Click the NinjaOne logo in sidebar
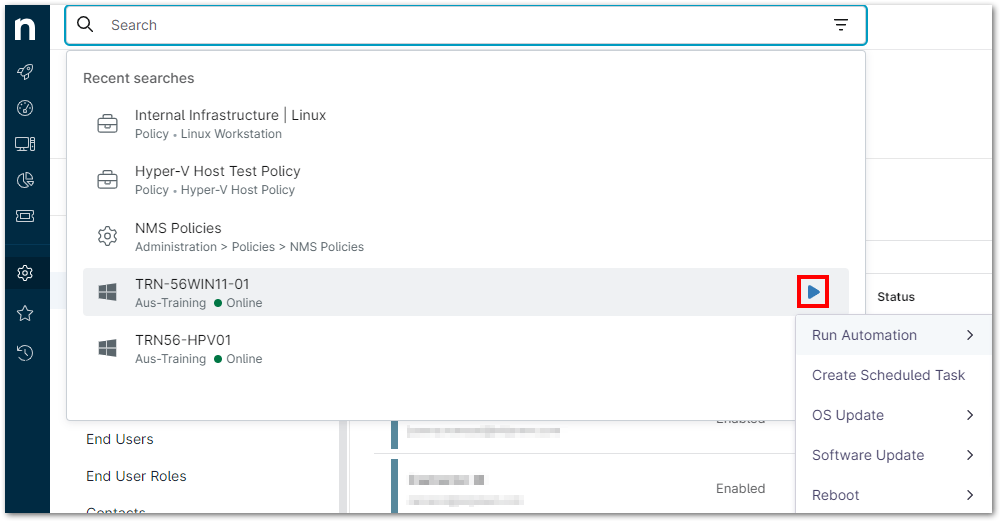 pos(25,30)
